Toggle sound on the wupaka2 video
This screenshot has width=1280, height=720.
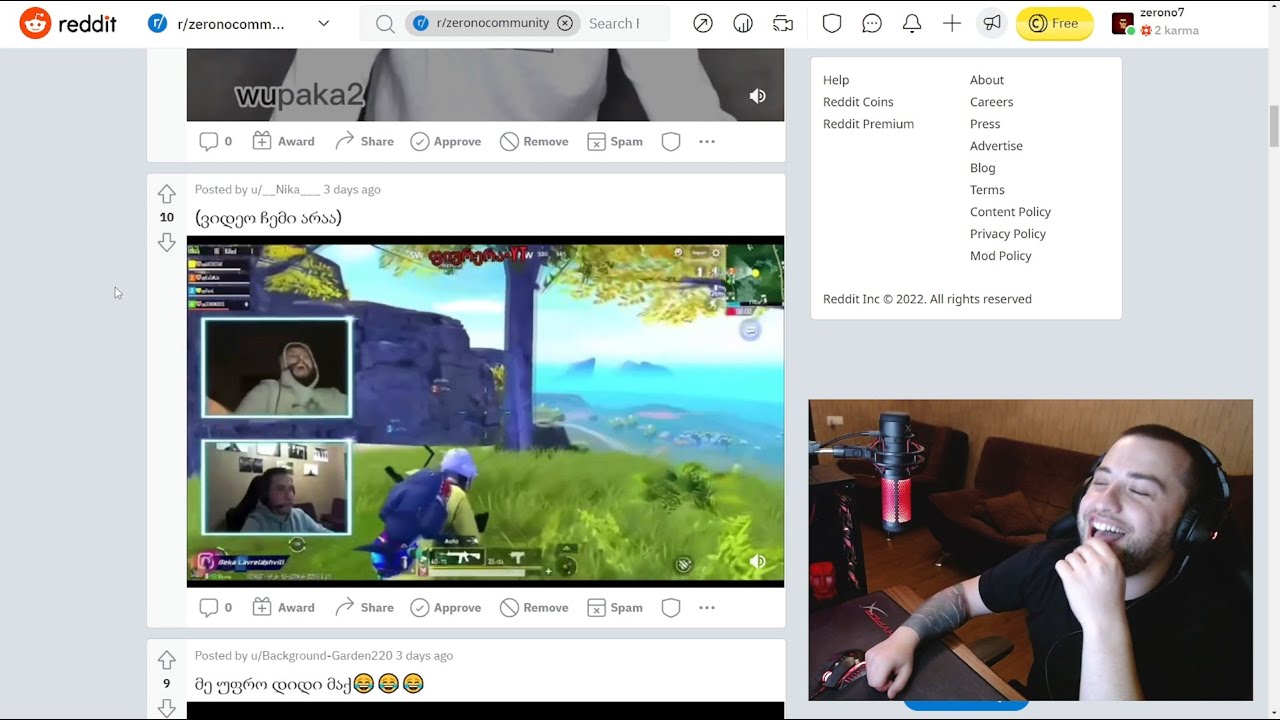tap(758, 96)
